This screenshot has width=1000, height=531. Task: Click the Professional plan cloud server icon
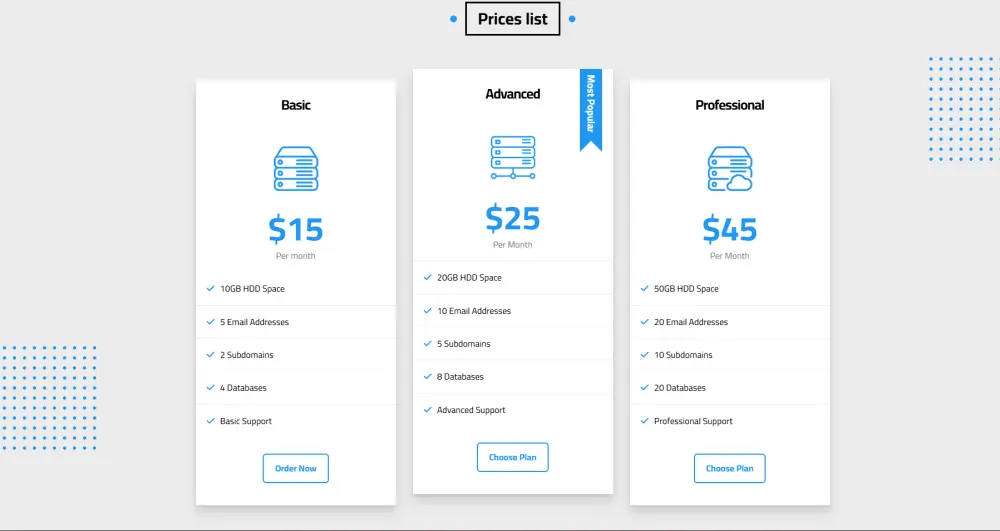(x=729, y=169)
